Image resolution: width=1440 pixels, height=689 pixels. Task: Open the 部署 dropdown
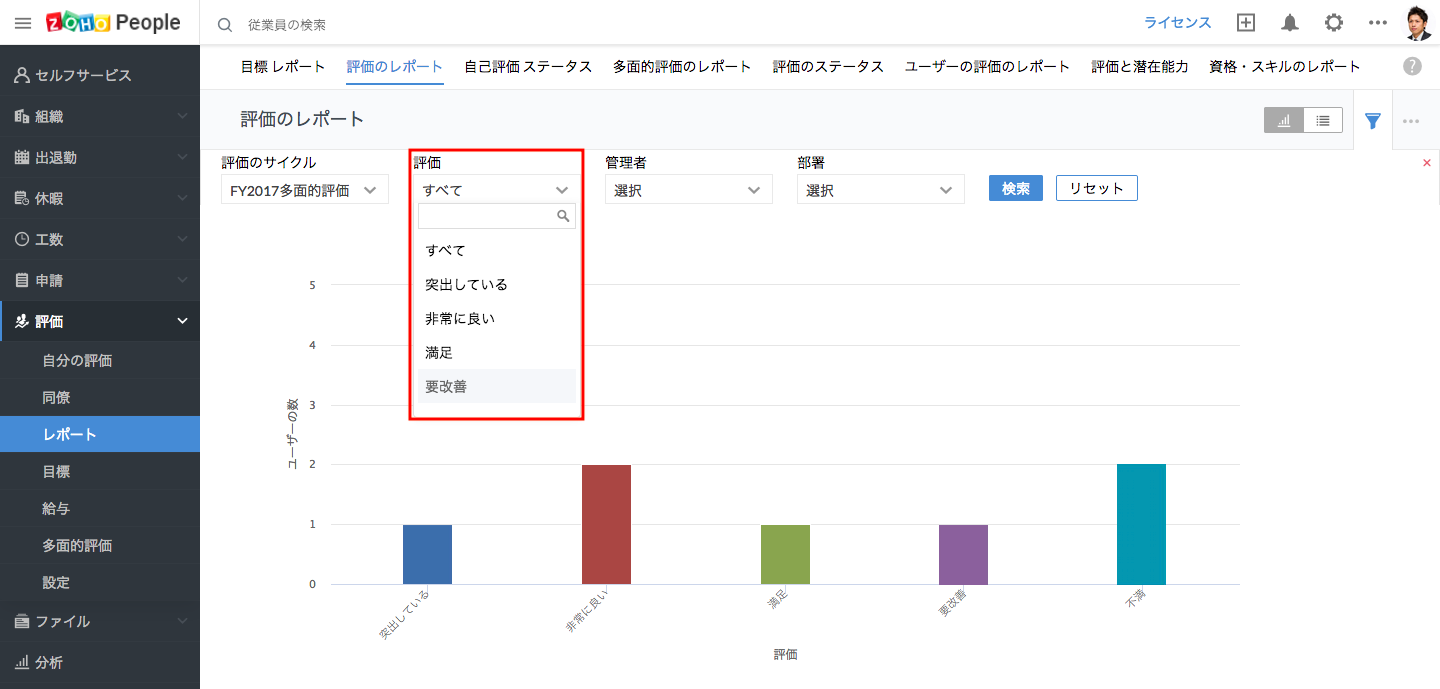880,190
